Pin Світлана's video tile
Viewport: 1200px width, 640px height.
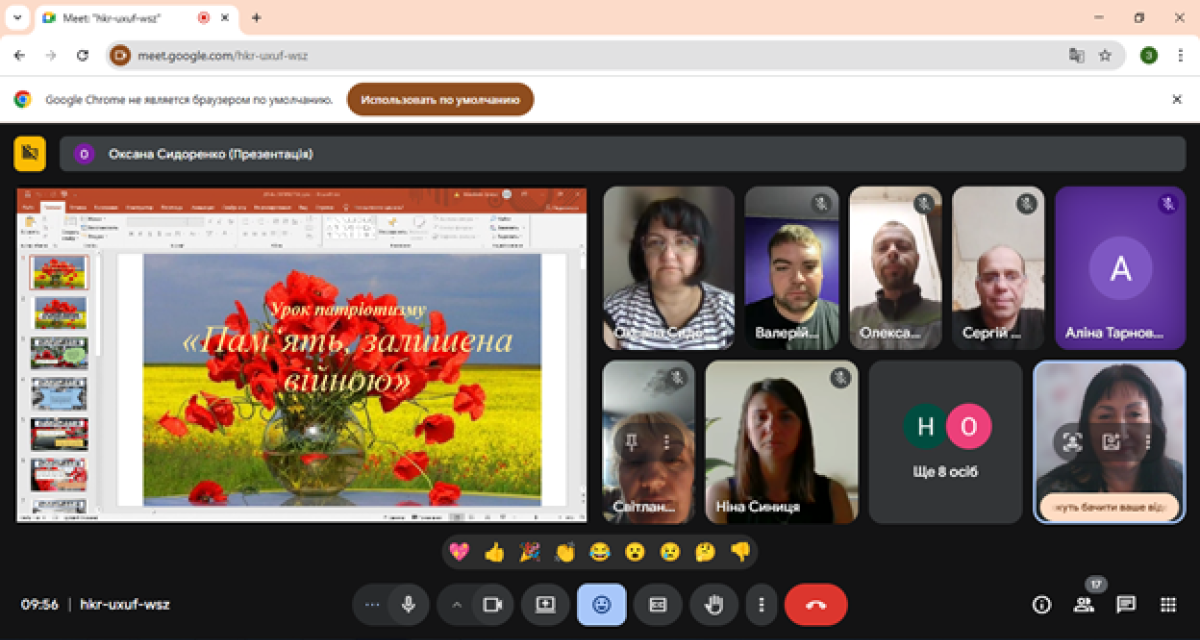[x=632, y=441]
